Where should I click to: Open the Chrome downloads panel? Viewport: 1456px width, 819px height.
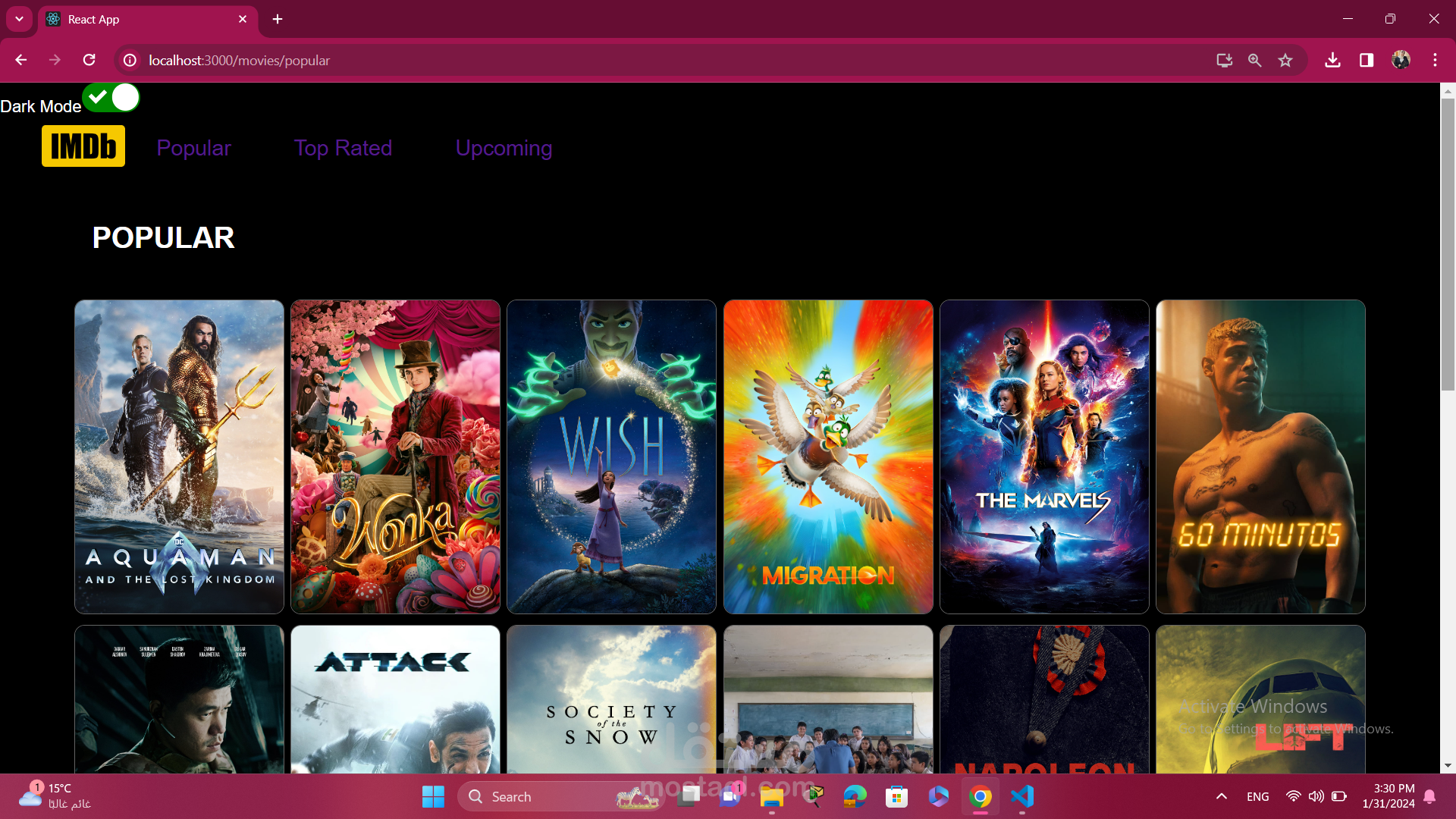click(x=1332, y=60)
